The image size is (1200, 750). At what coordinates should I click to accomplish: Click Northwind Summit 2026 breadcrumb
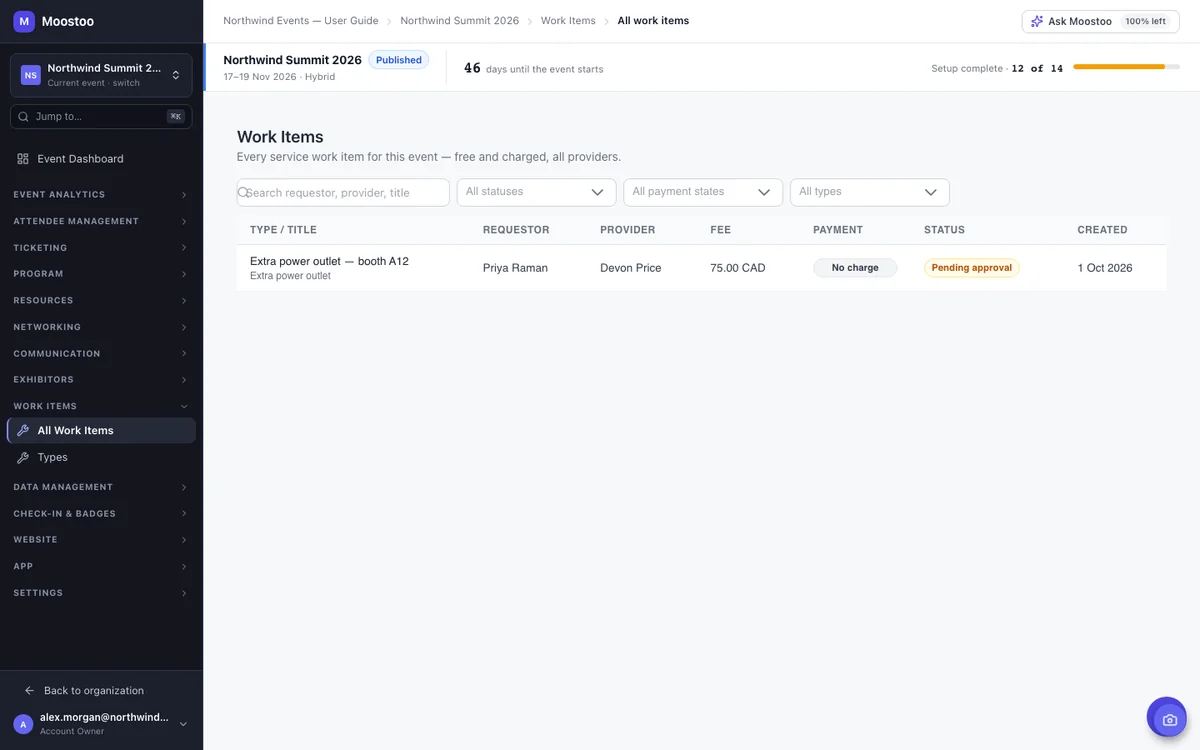(x=460, y=21)
